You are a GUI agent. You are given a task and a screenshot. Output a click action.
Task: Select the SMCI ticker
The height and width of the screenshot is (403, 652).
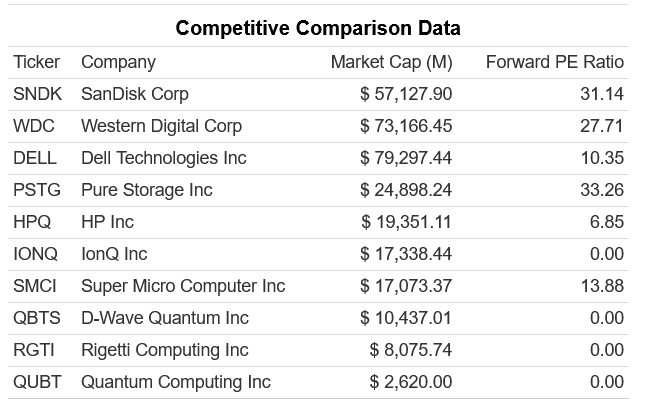pos(35,286)
